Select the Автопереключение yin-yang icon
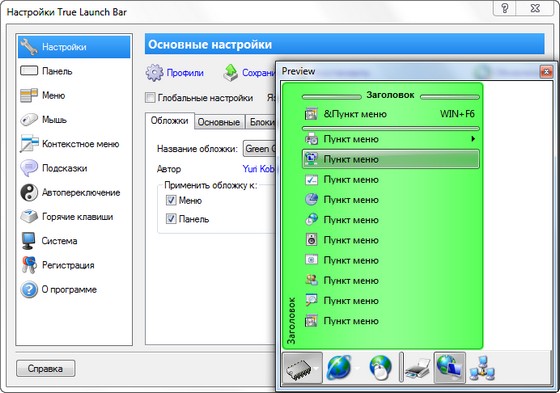The height and width of the screenshot is (393, 560). tap(29, 193)
